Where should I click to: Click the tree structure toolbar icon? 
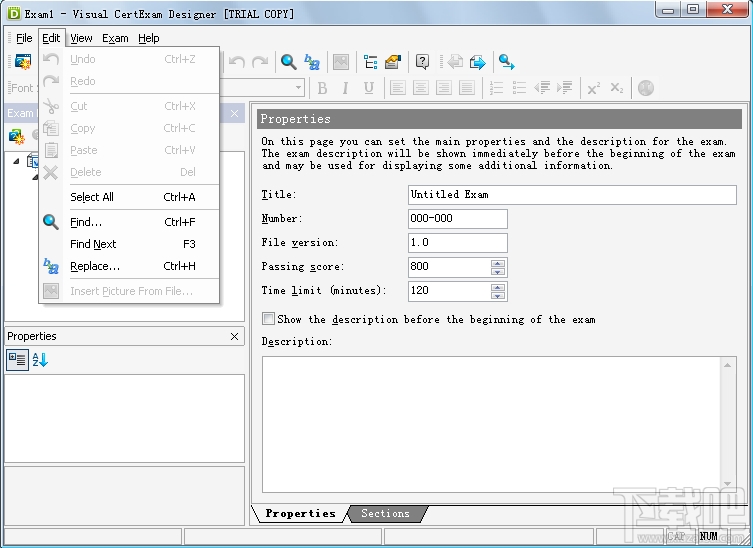click(370, 62)
